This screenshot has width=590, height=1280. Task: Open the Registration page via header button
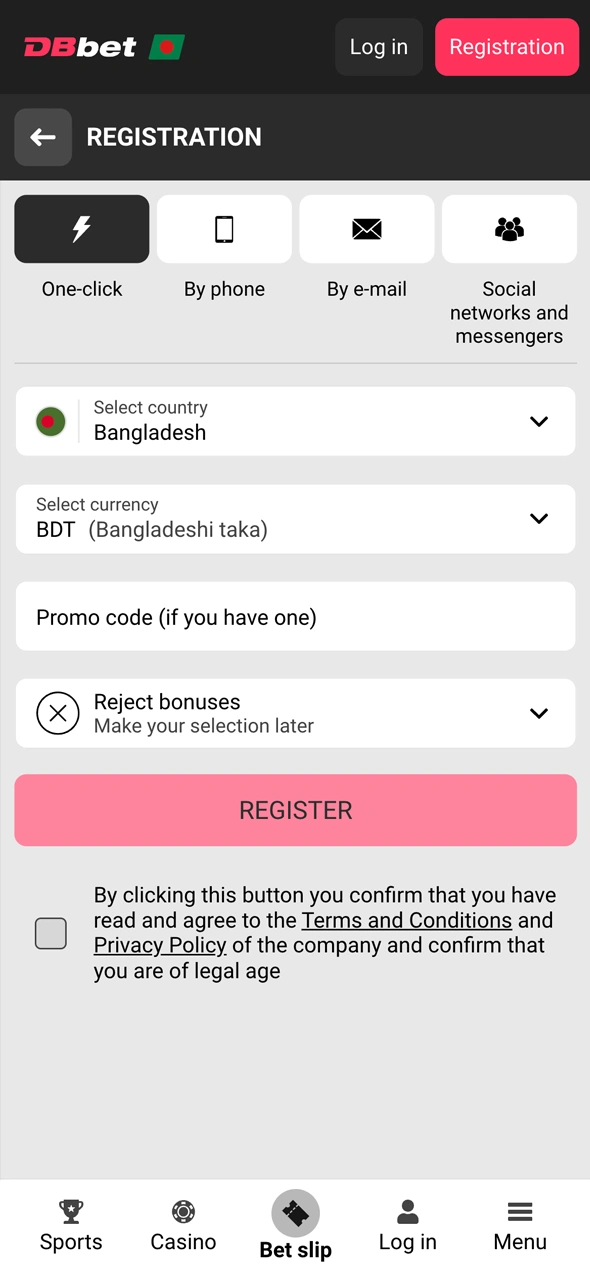click(507, 47)
